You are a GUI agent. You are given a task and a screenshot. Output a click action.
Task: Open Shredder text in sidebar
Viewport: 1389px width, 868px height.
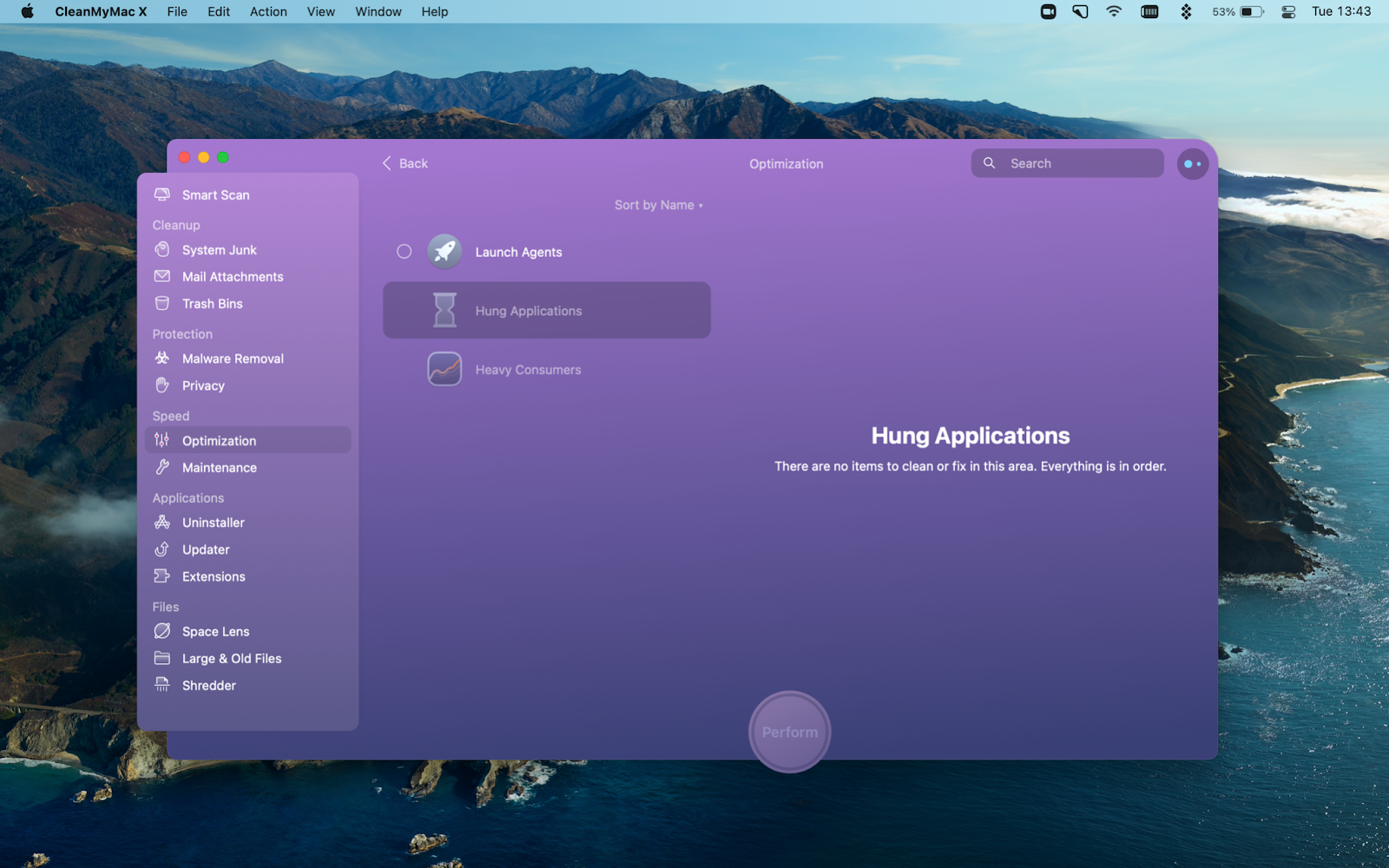click(209, 686)
